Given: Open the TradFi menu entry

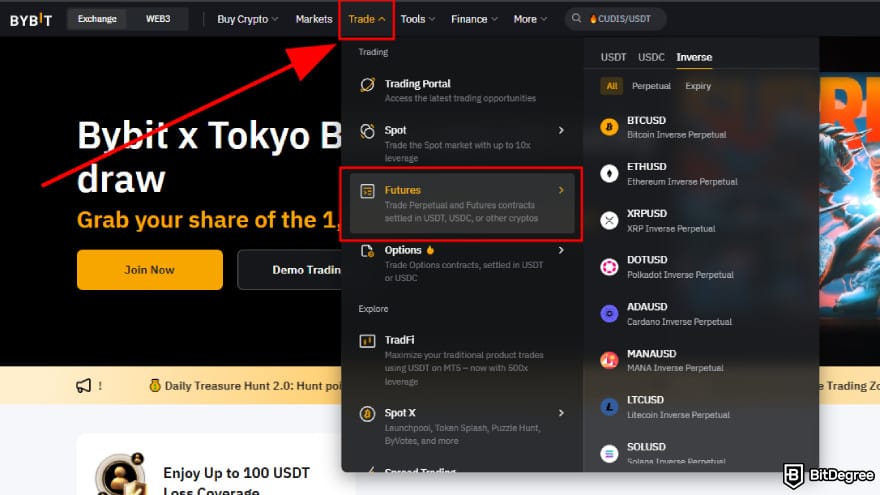Looking at the screenshot, I should pos(462,360).
